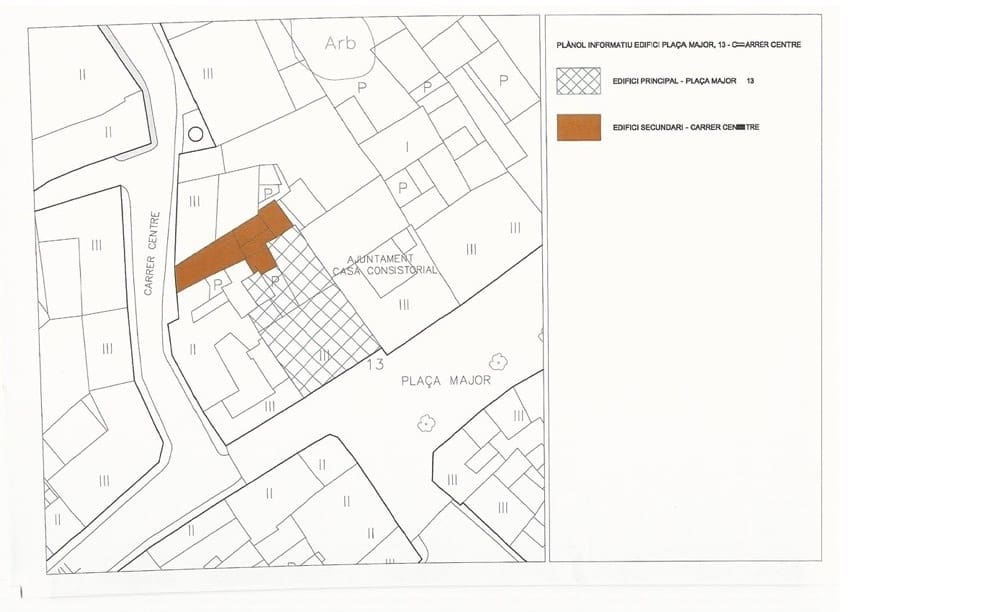The height and width of the screenshot is (612, 1008).
Task: Click the crosshatched Edifici Principal legend swatch
Action: click(x=579, y=81)
